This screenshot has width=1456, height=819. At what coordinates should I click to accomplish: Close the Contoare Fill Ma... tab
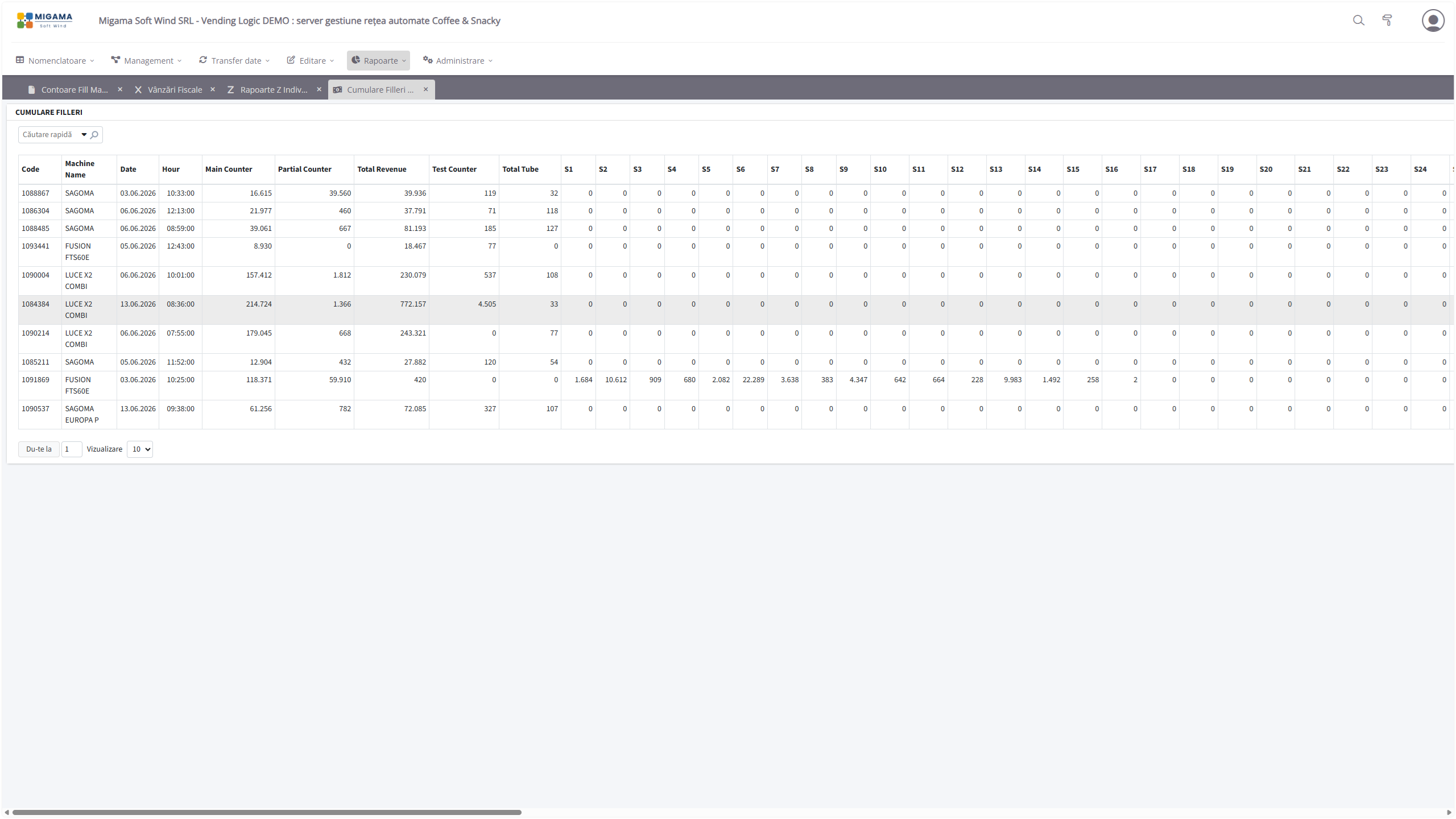pyautogui.click(x=120, y=89)
